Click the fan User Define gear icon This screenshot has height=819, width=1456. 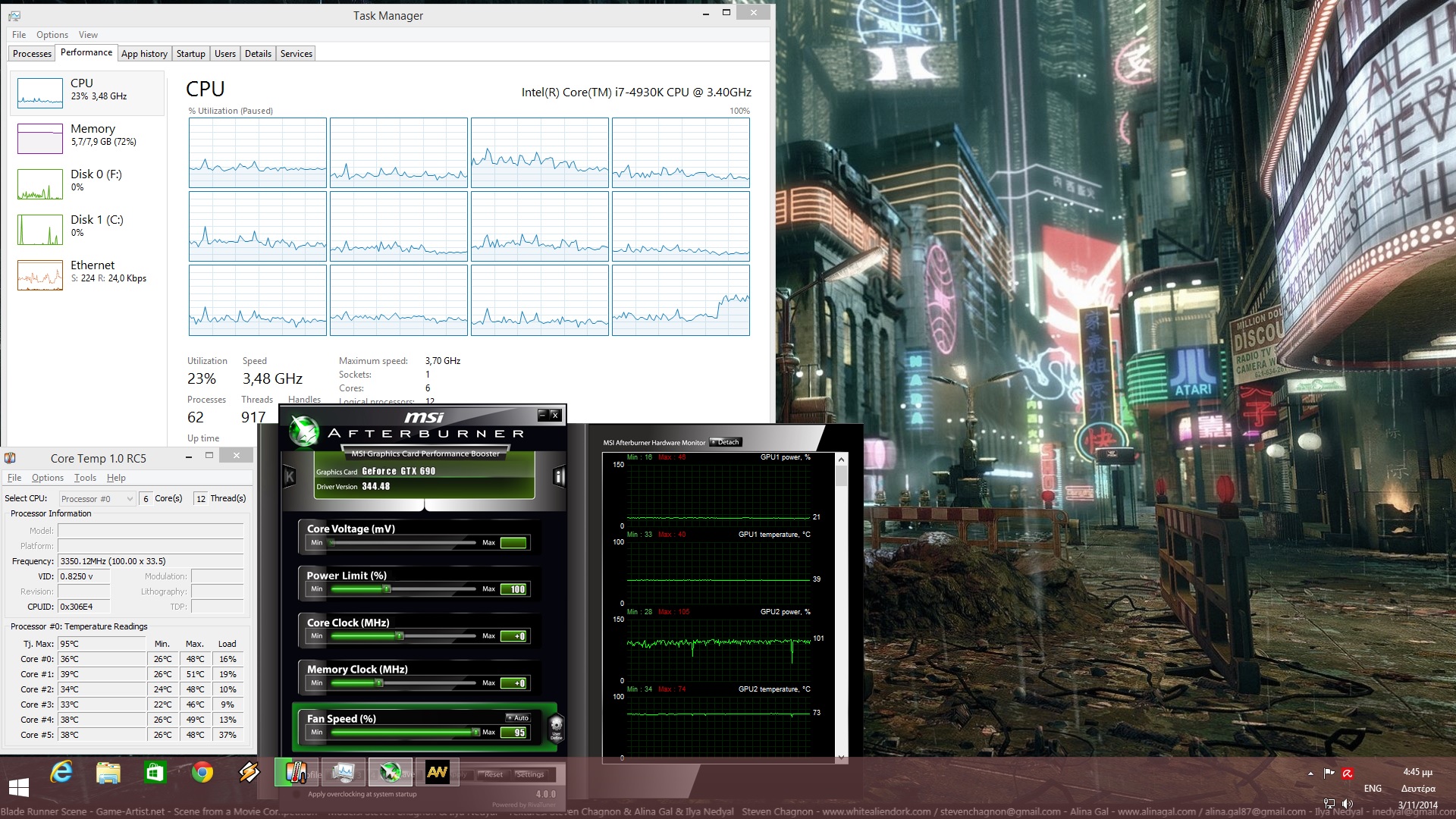pyautogui.click(x=556, y=726)
